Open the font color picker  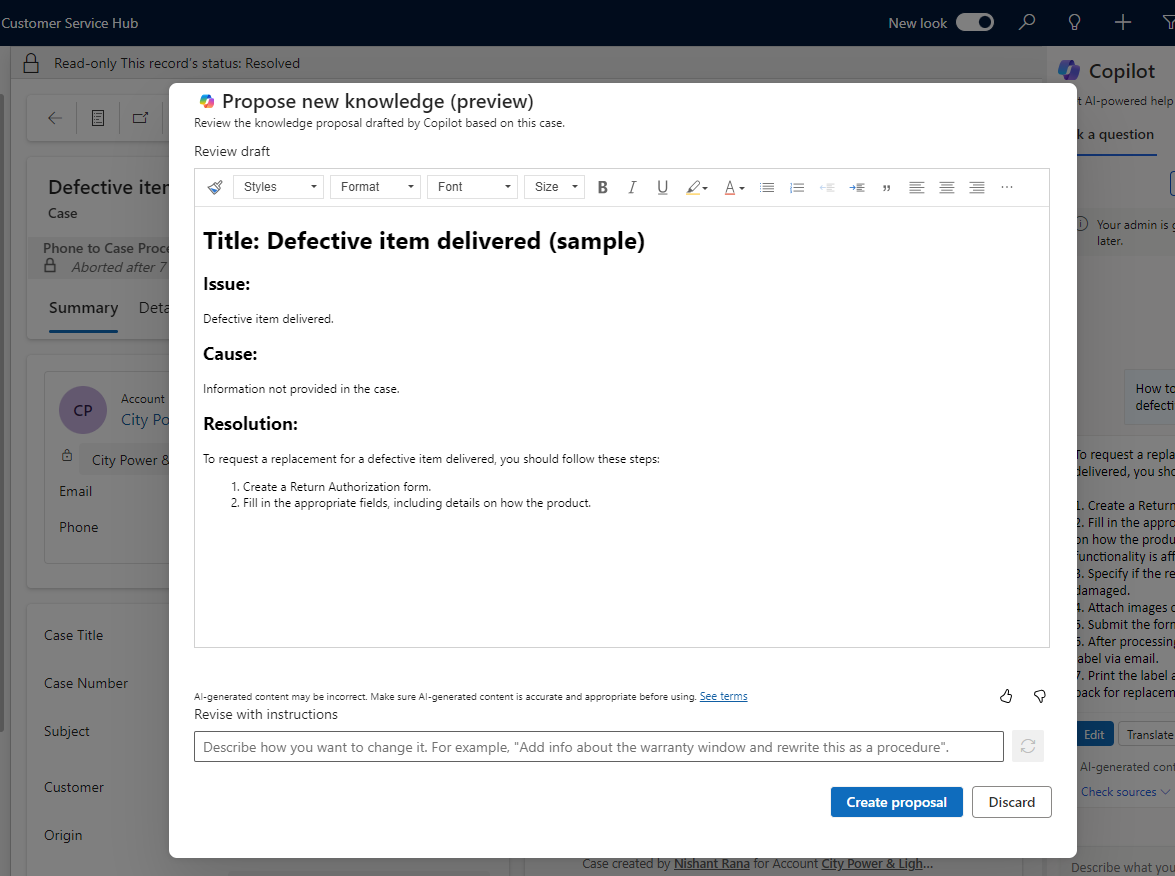(733, 187)
